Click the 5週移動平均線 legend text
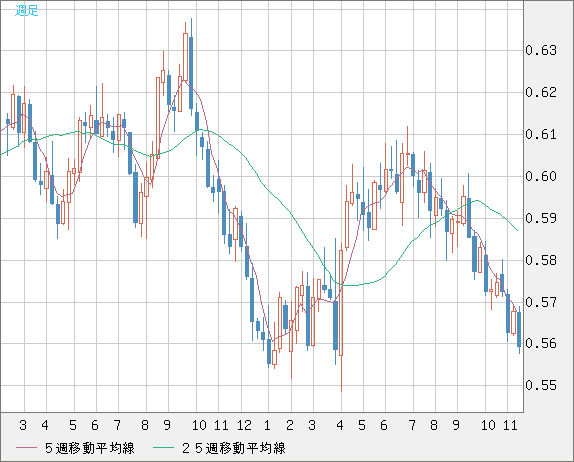The width and height of the screenshot is (574, 462). [90, 448]
